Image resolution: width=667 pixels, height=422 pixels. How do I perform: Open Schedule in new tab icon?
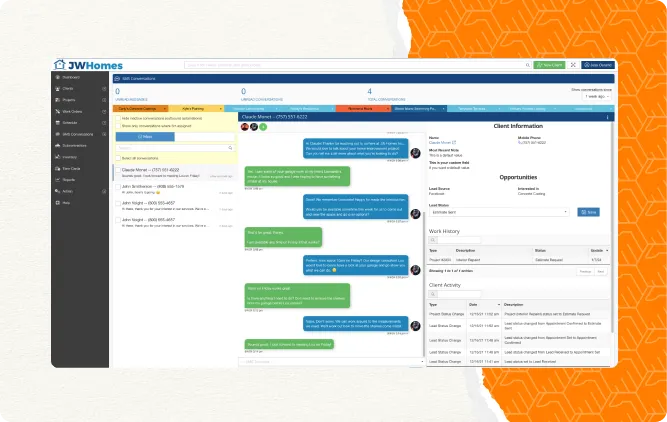(104, 123)
